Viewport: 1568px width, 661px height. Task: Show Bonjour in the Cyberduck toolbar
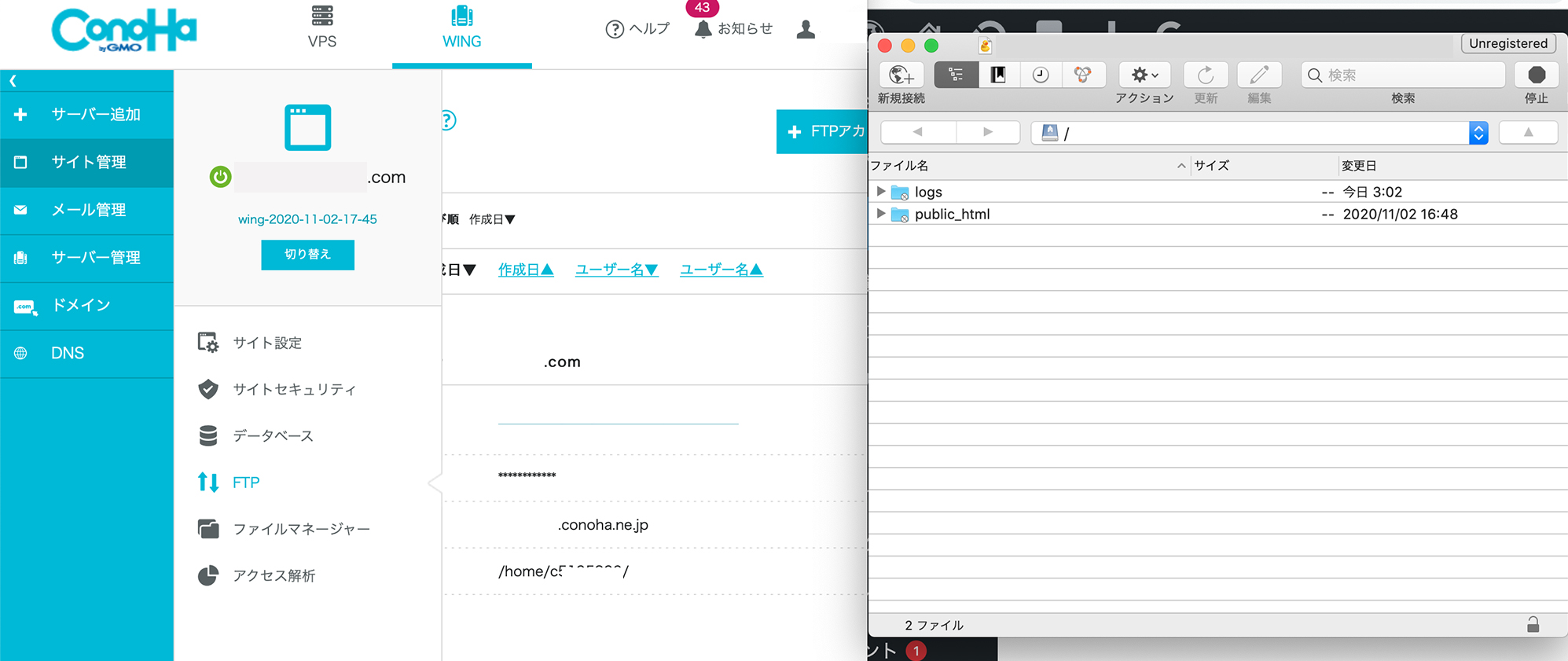(1083, 75)
